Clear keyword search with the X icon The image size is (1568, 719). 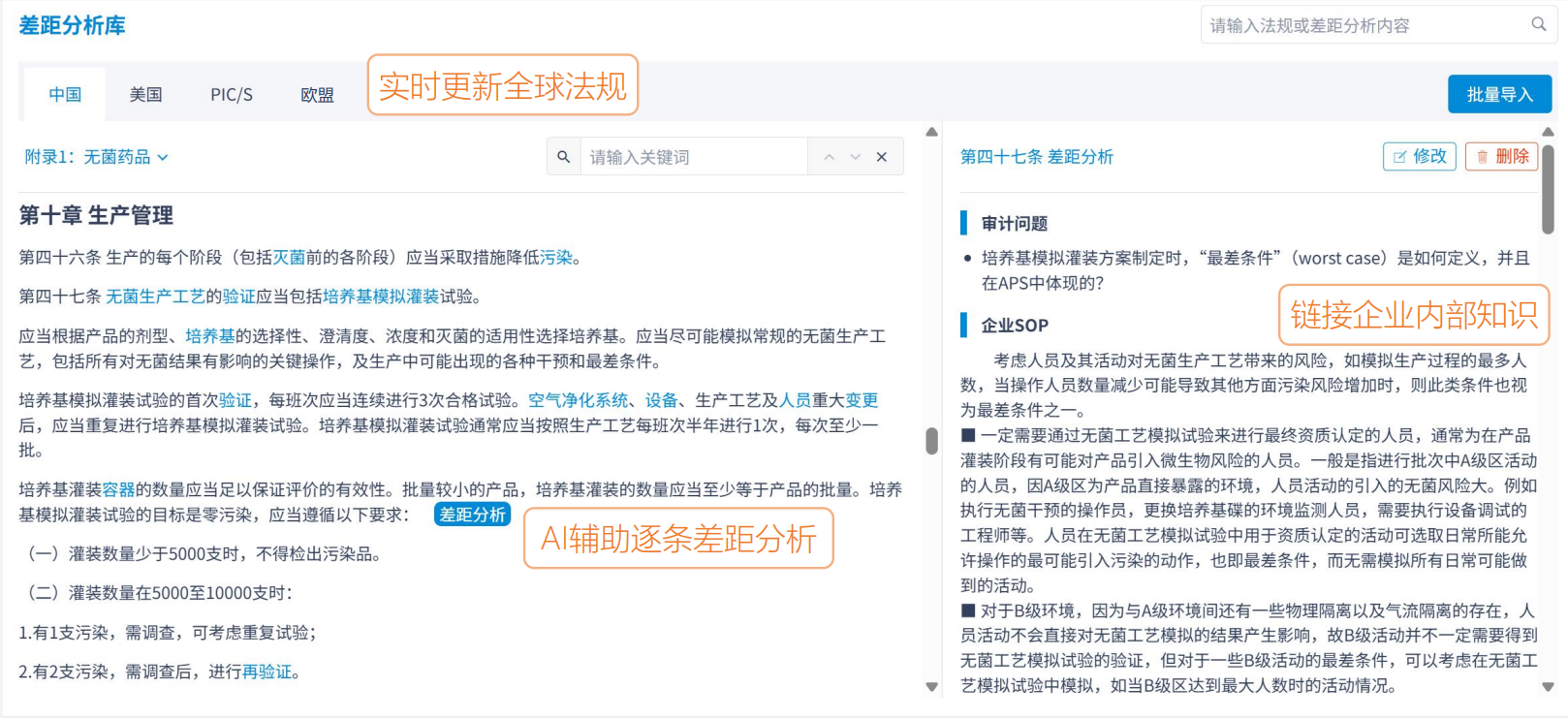point(881,157)
